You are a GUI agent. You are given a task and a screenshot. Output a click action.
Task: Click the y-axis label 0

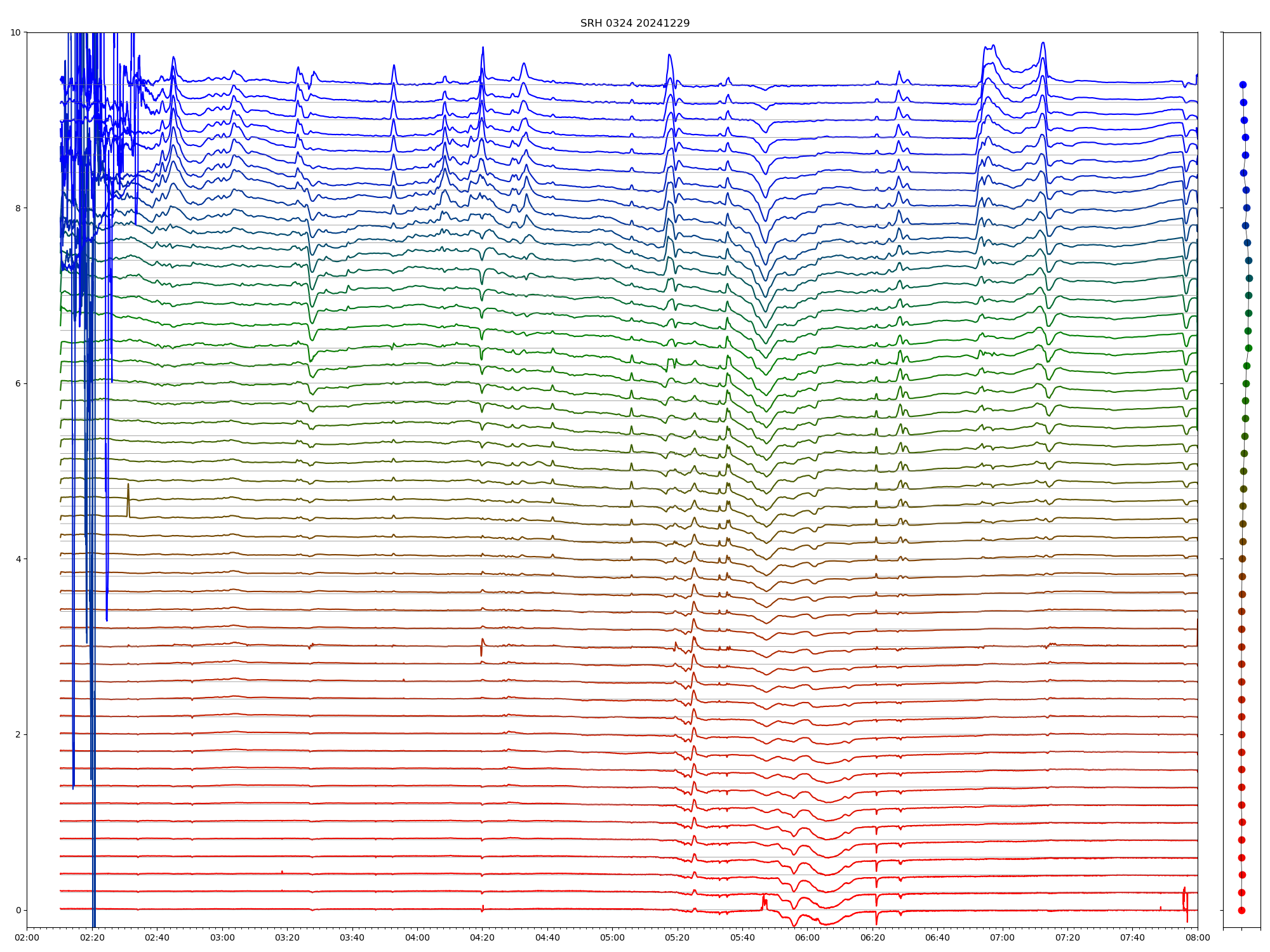click(x=18, y=910)
